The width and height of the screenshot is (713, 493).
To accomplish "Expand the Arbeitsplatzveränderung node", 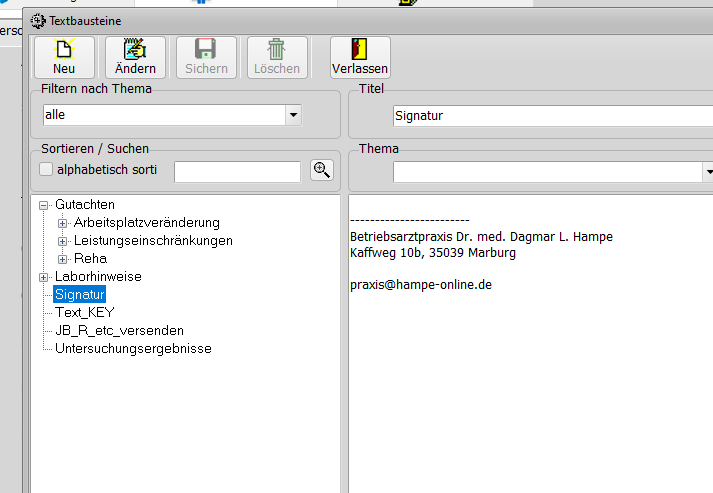I will click(63, 223).
